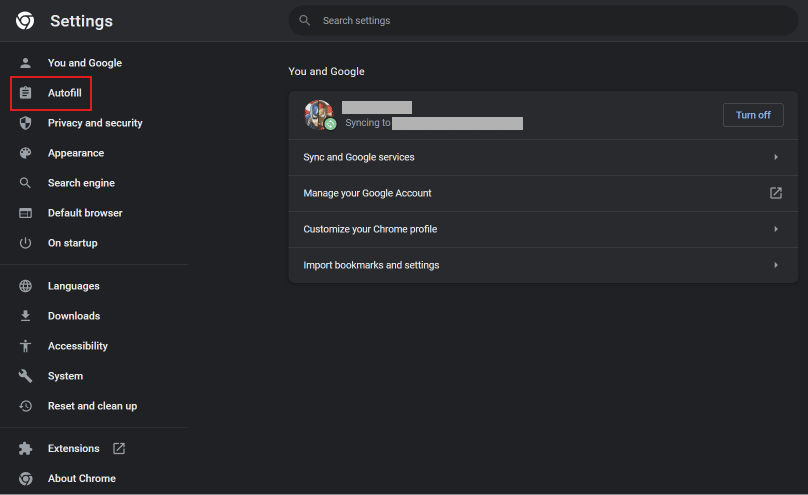Click the wrench System icon

coord(25,376)
